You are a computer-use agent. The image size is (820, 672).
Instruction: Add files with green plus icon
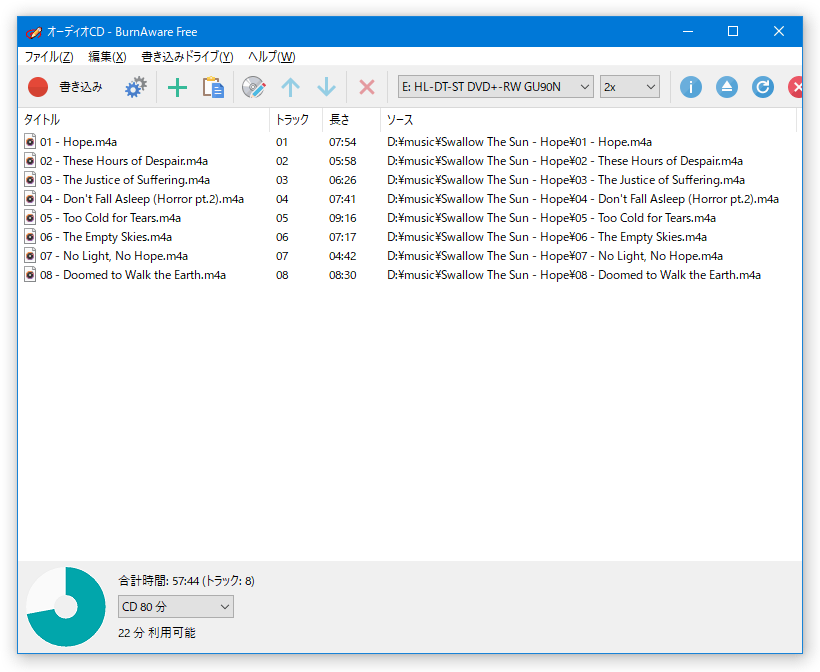[177, 87]
